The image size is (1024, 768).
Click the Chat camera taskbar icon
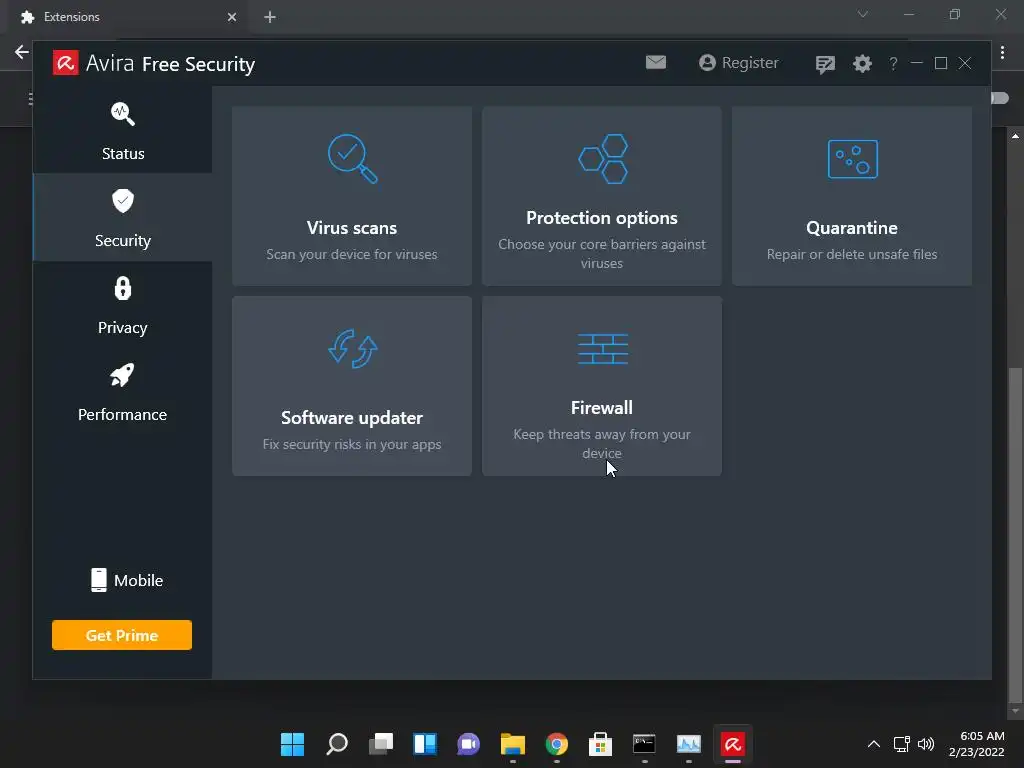(468, 744)
